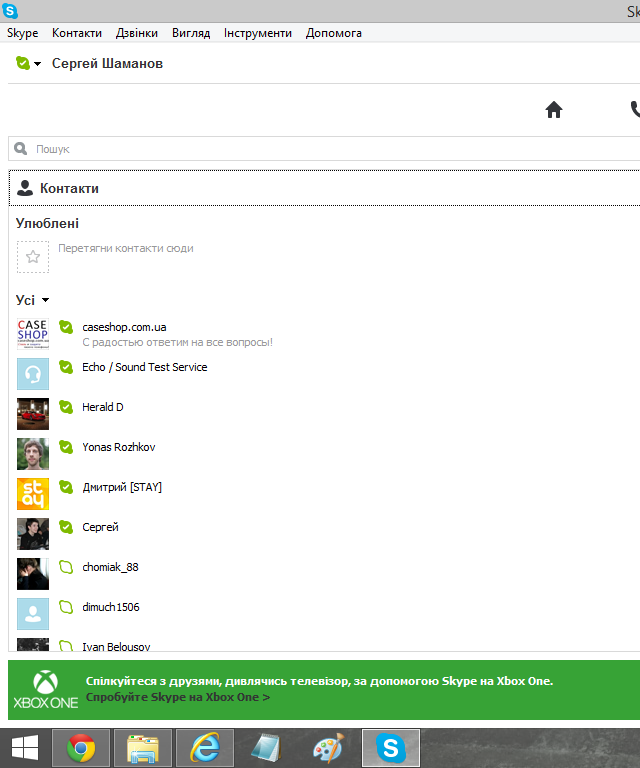This screenshot has height=768, width=640.
Task: Open the online status dropdown next to profile name
Action: [x=29, y=64]
